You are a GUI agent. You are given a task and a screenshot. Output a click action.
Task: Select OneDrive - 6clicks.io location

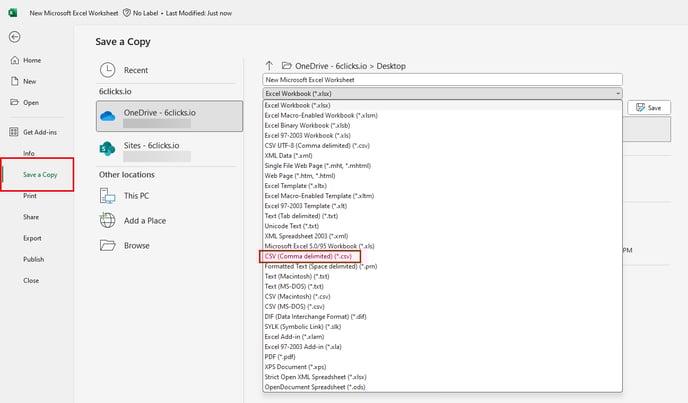click(x=169, y=116)
